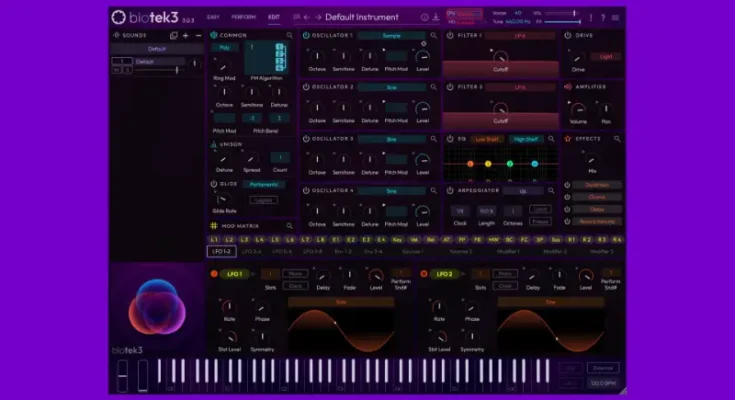Click the Poly voice mode button
The width and height of the screenshot is (735, 400).
(x=225, y=46)
